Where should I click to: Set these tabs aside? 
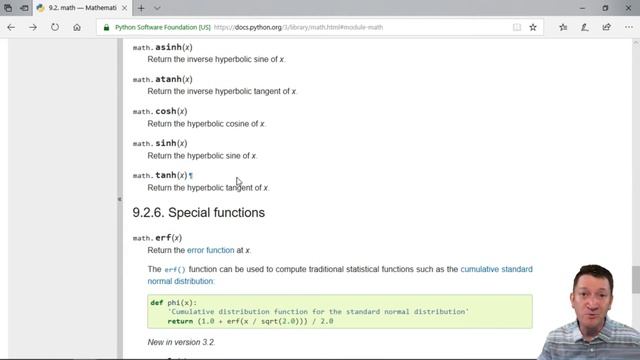point(24,8)
